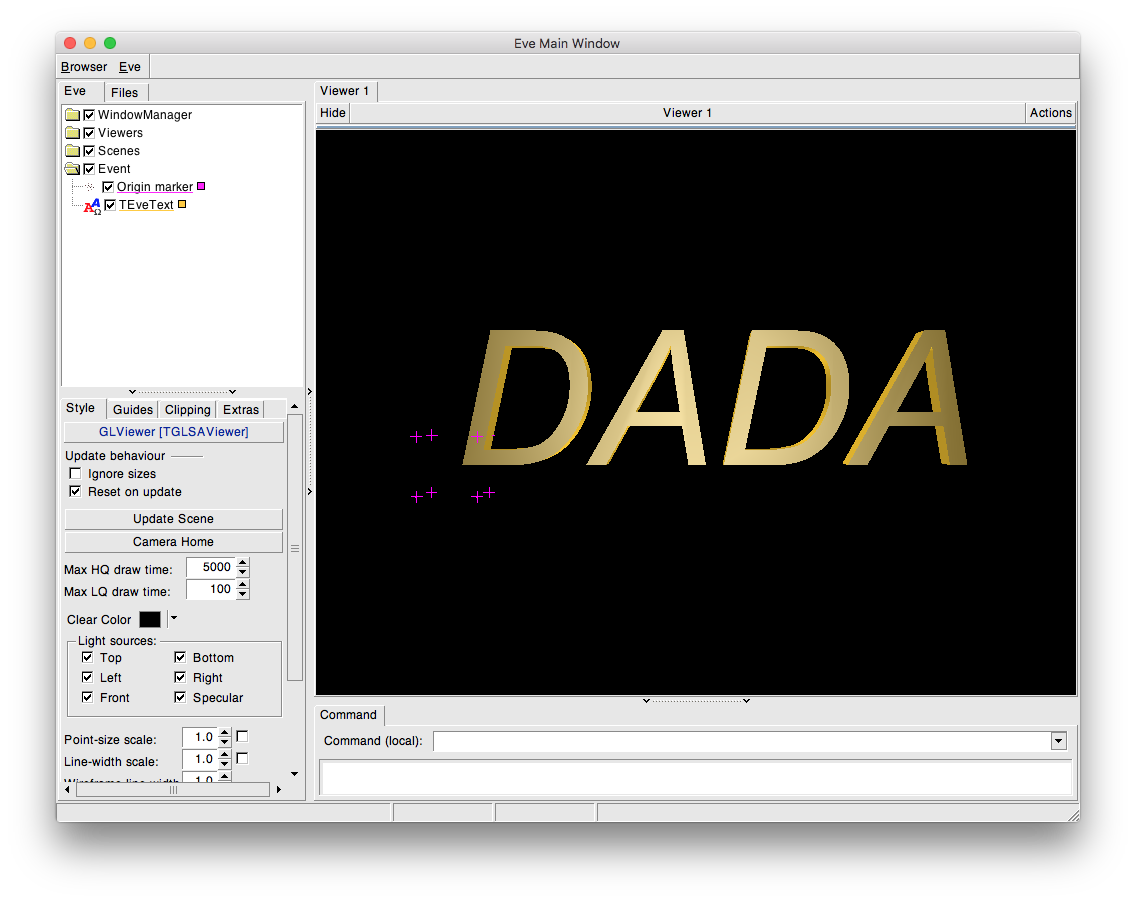Screen dimensions: 1136x902
Task: Click the Origin marker point-set icon
Action: 88,187
